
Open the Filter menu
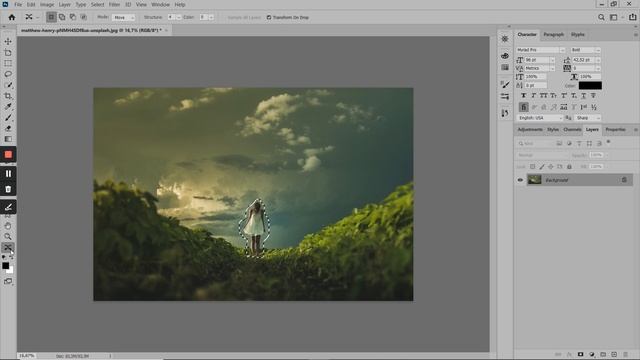(x=114, y=4)
